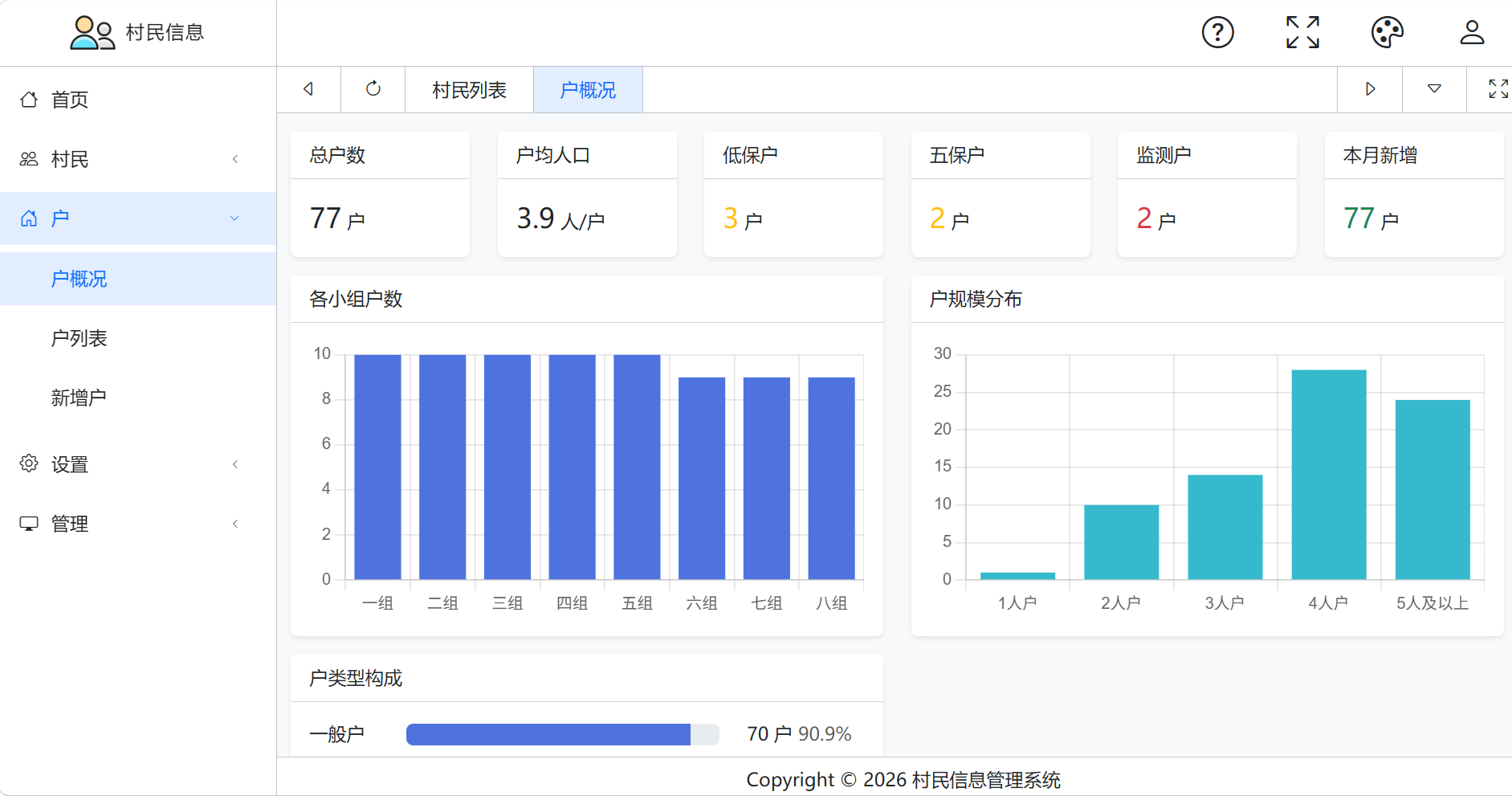Switch to the 村民列表 tab
1512x796 pixels.
(x=469, y=90)
